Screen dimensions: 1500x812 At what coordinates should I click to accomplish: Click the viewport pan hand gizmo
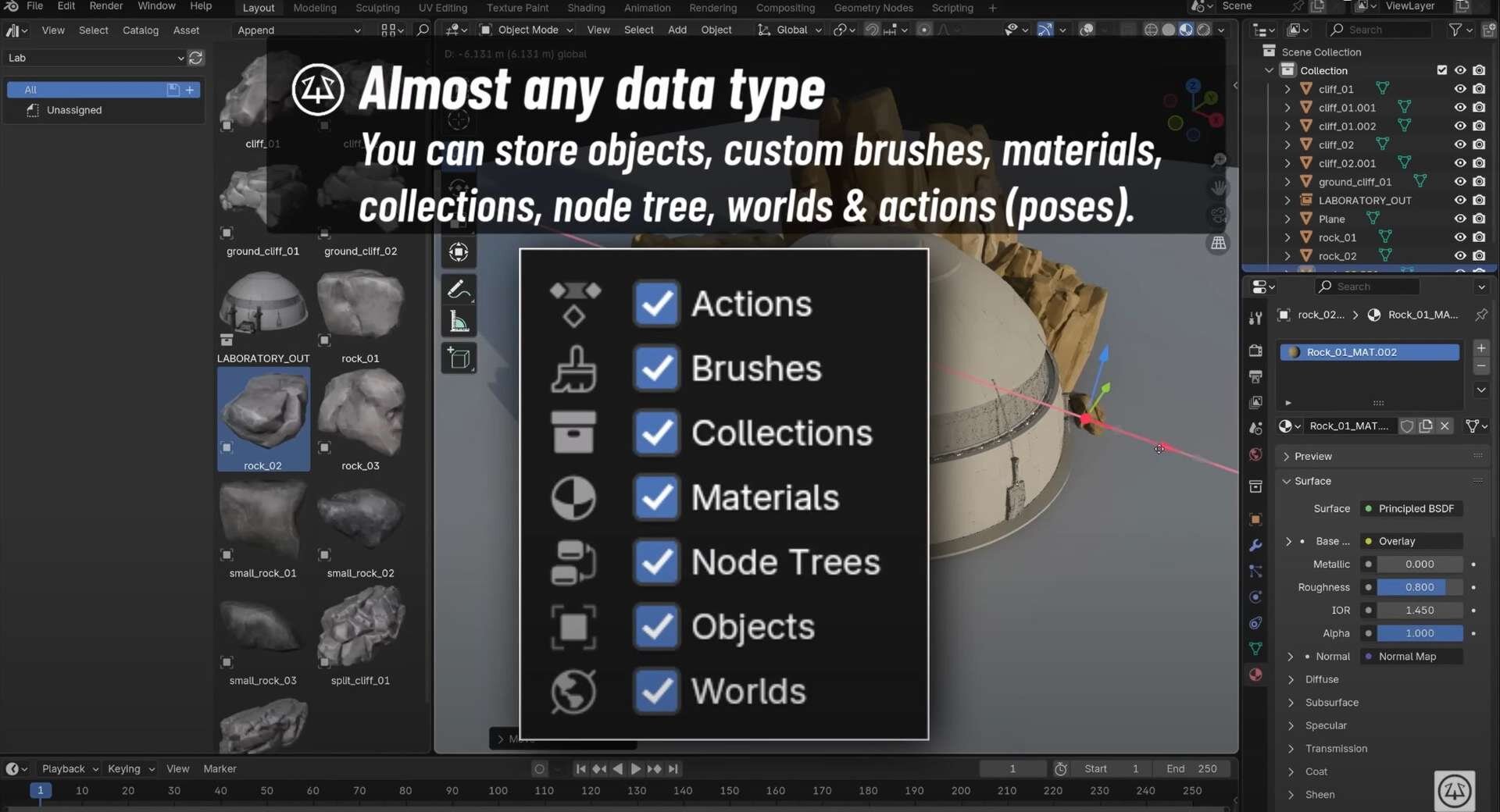(1219, 187)
